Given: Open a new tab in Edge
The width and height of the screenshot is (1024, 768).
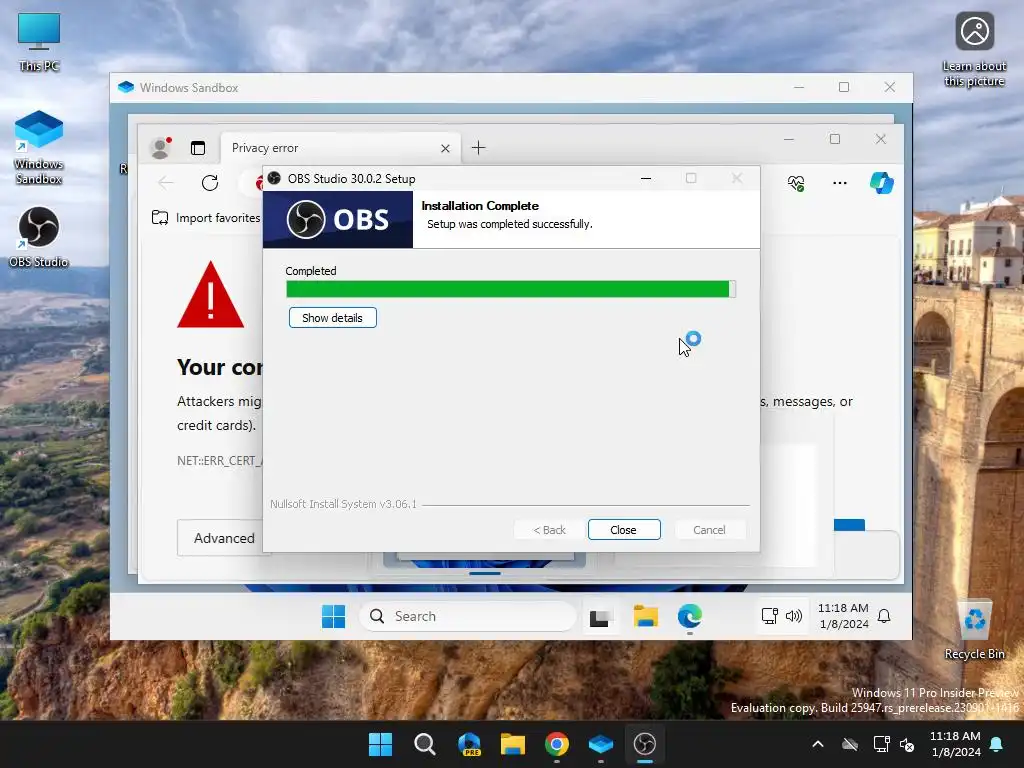Looking at the screenshot, I should tap(479, 148).
